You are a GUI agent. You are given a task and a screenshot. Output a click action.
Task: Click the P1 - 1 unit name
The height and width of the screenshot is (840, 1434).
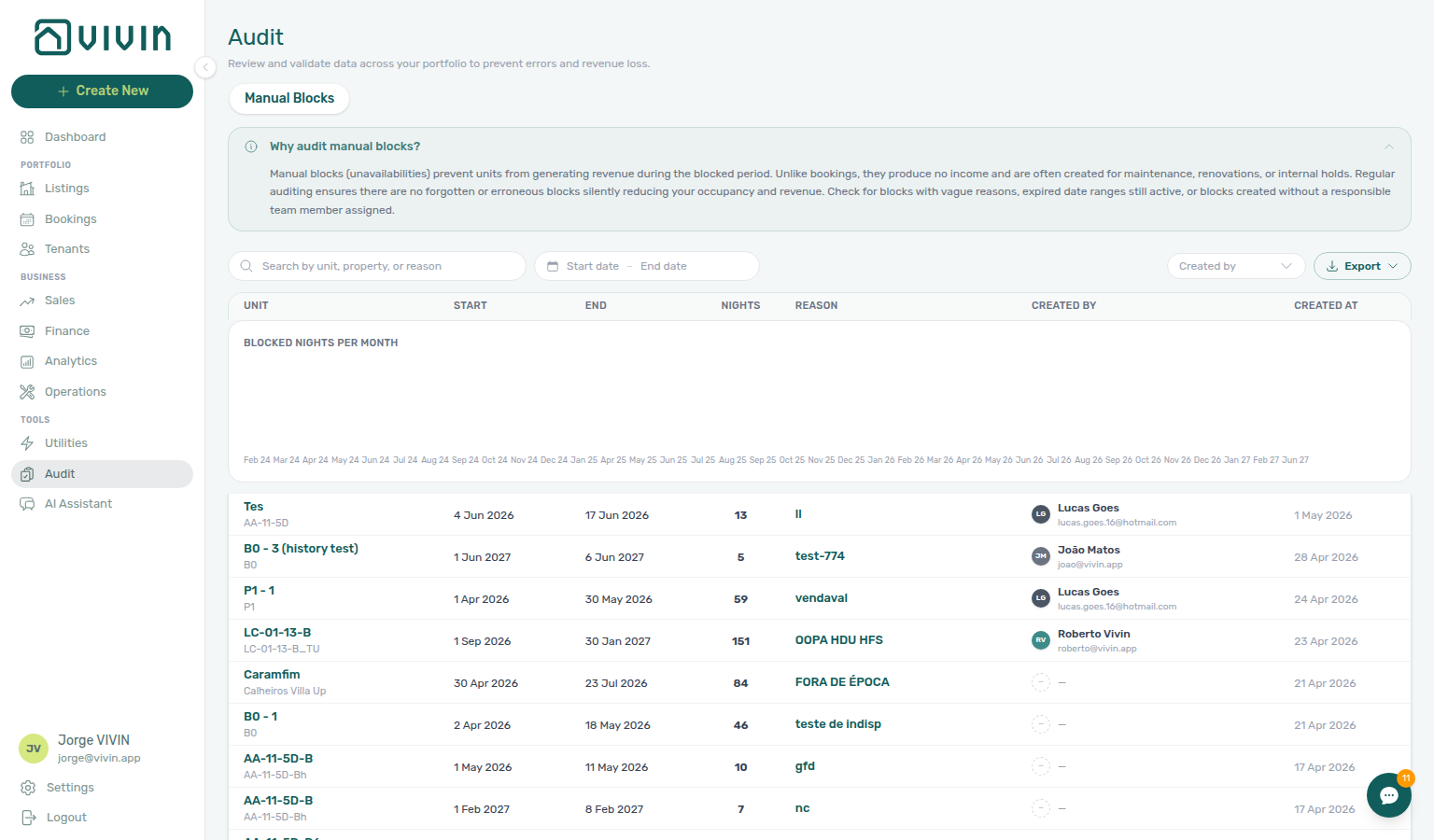(x=260, y=591)
